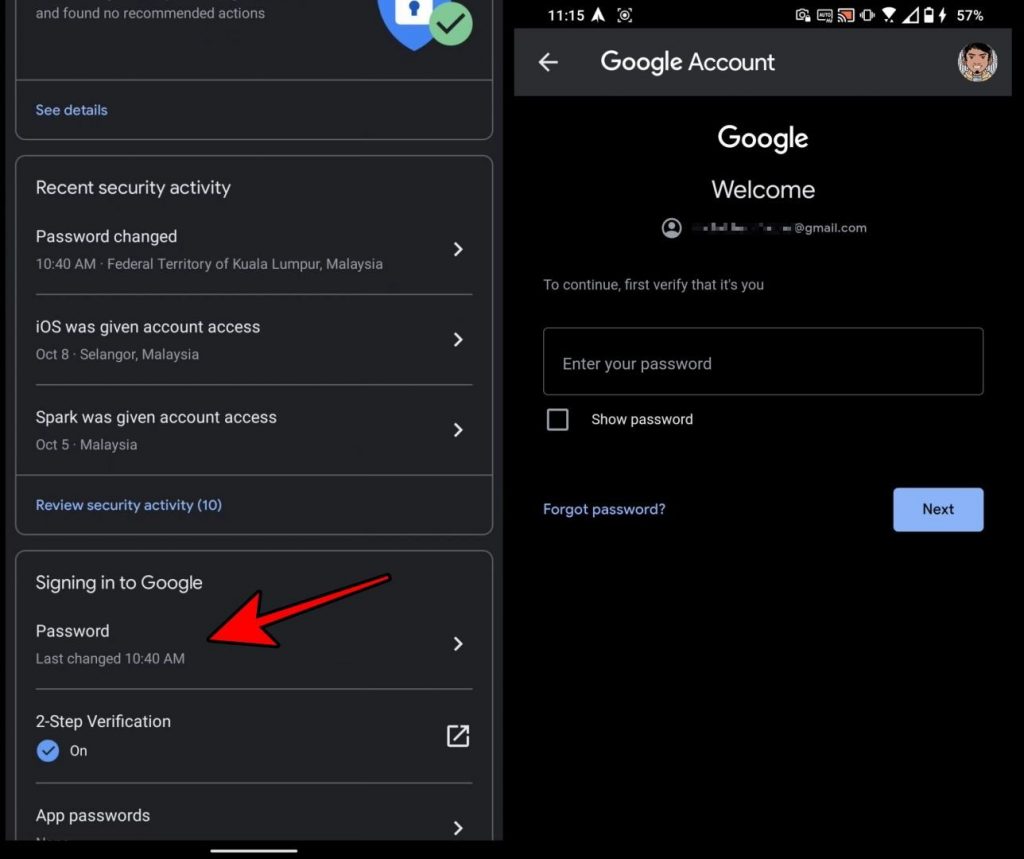This screenshot has width=1024, height=859.
Task: Click the Signing in to Google heading
Action: [119, 583]
